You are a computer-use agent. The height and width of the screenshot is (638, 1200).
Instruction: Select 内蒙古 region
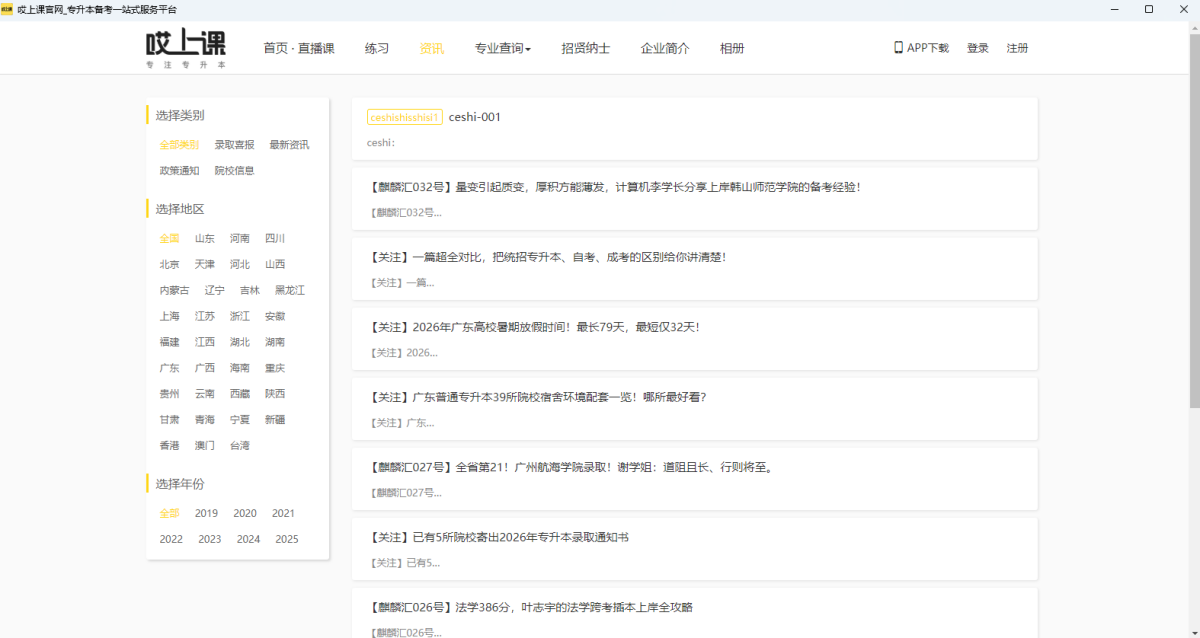[174, 291]
